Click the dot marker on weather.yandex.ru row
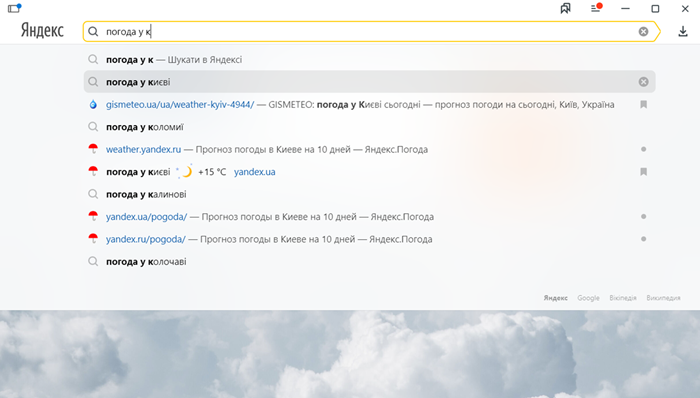 (643, 149)
